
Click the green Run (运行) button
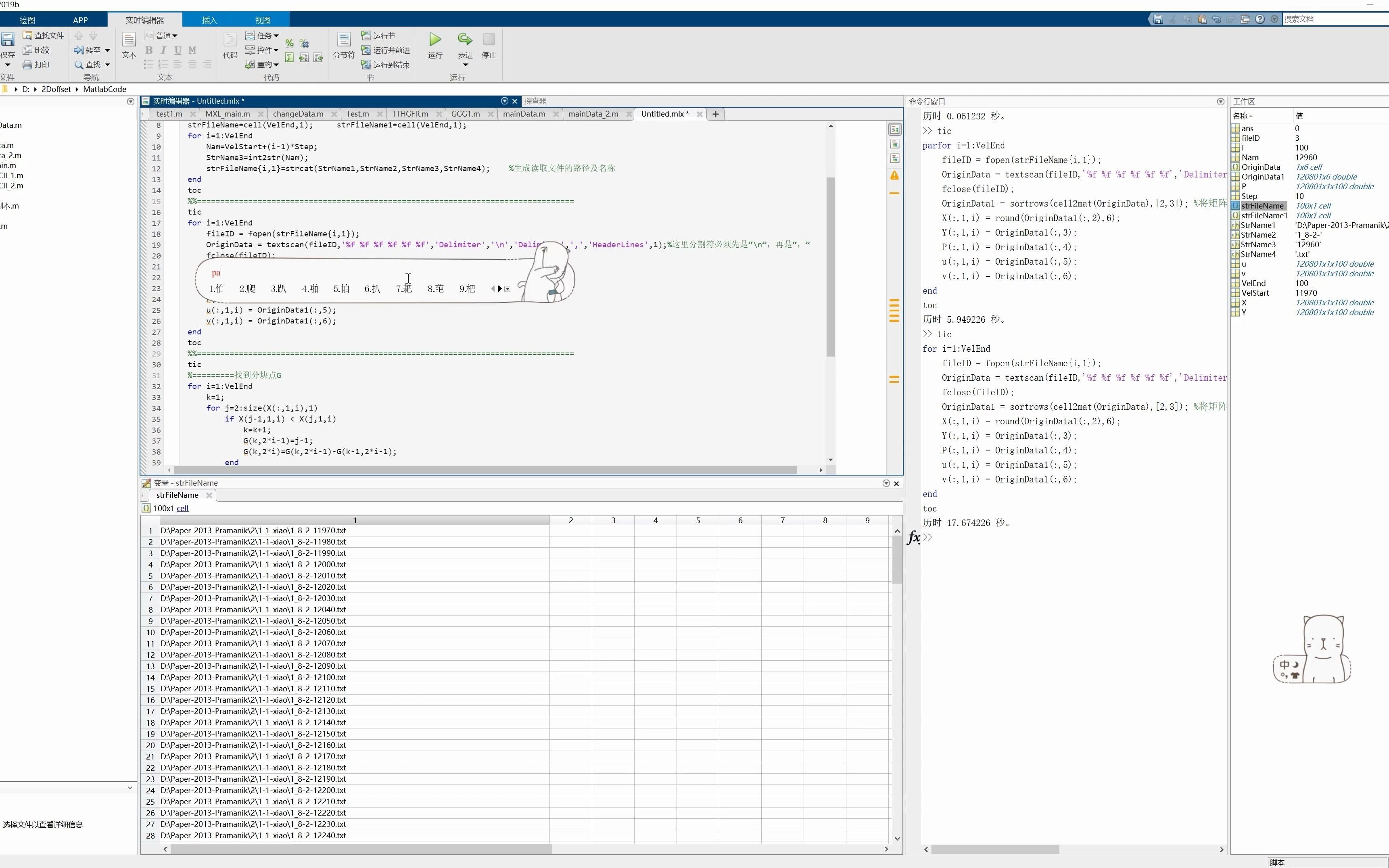(x=435, y=40)
